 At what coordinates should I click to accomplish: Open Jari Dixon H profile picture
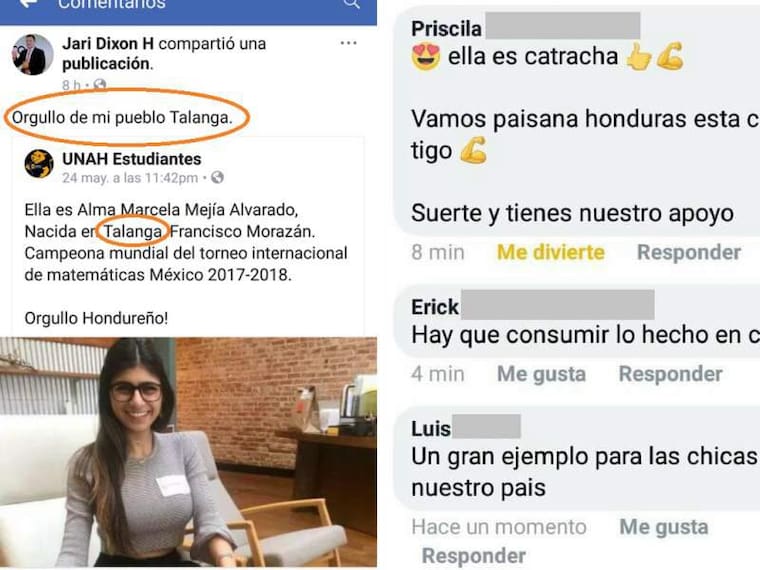(x=32, y=55)
